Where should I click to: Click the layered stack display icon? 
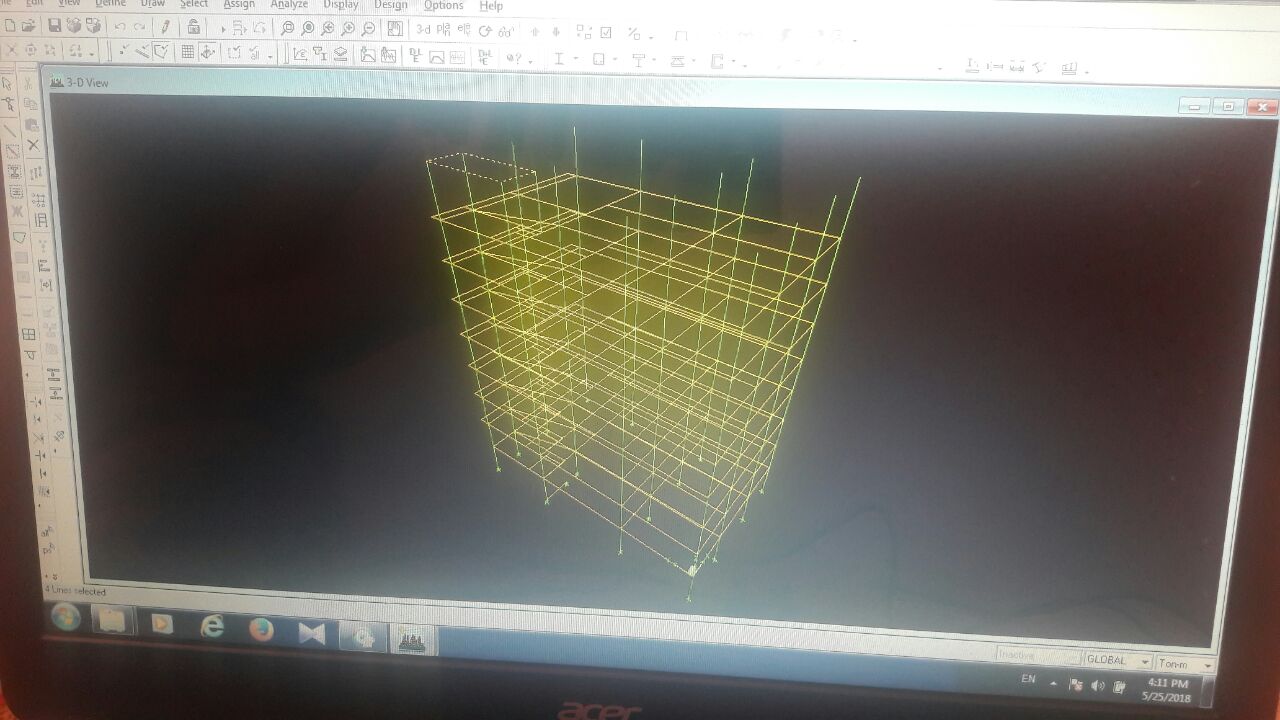tap(340, 55)
